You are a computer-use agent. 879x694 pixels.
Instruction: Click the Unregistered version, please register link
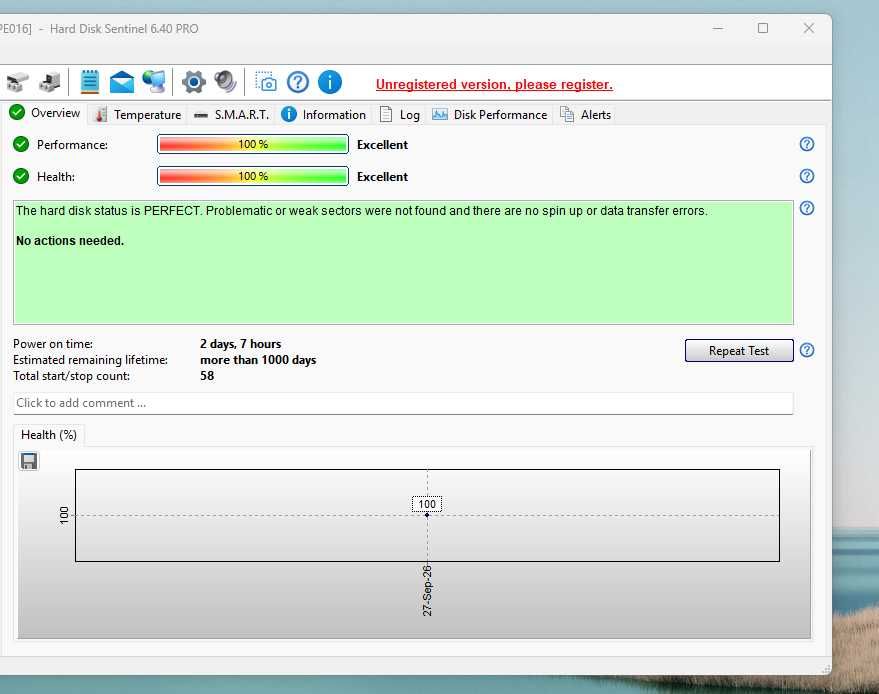click(x=494, y=85)
